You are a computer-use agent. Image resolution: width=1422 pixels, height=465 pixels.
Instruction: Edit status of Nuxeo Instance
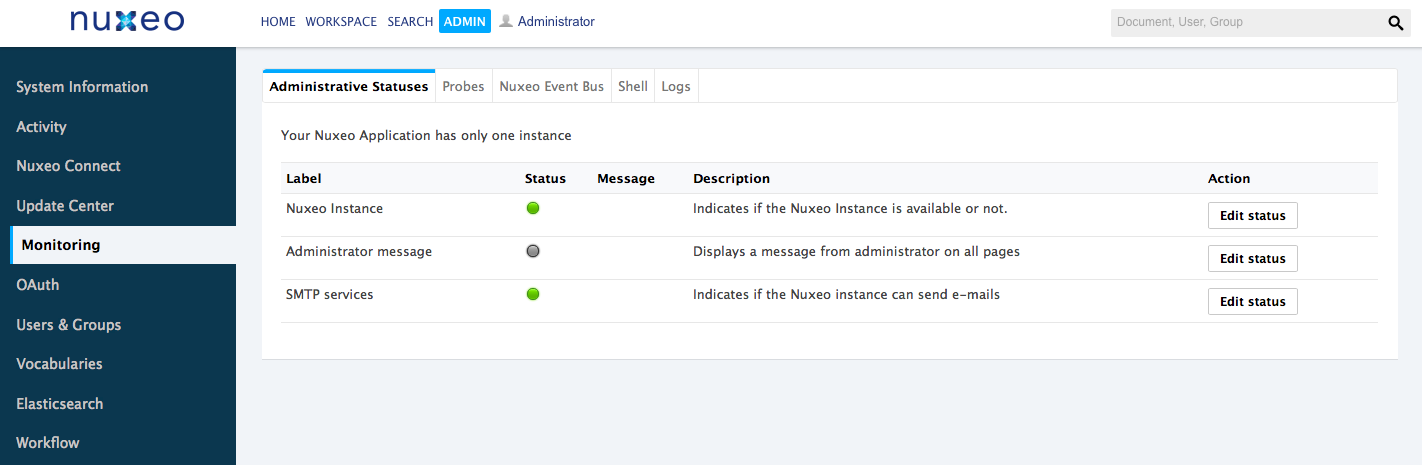[1253, 215]
